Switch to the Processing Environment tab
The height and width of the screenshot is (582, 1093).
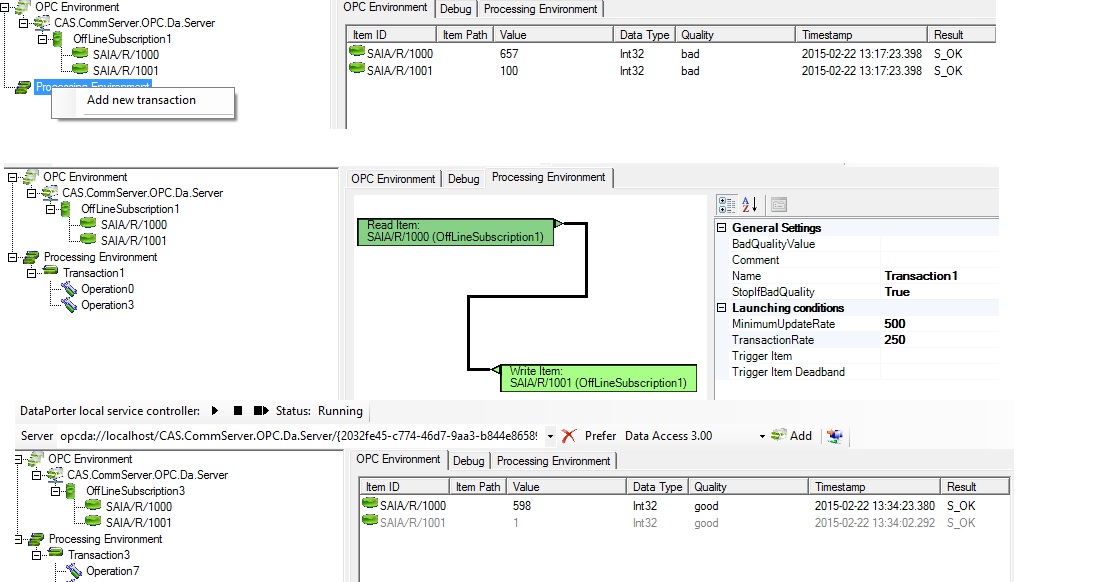coord(548,177)
